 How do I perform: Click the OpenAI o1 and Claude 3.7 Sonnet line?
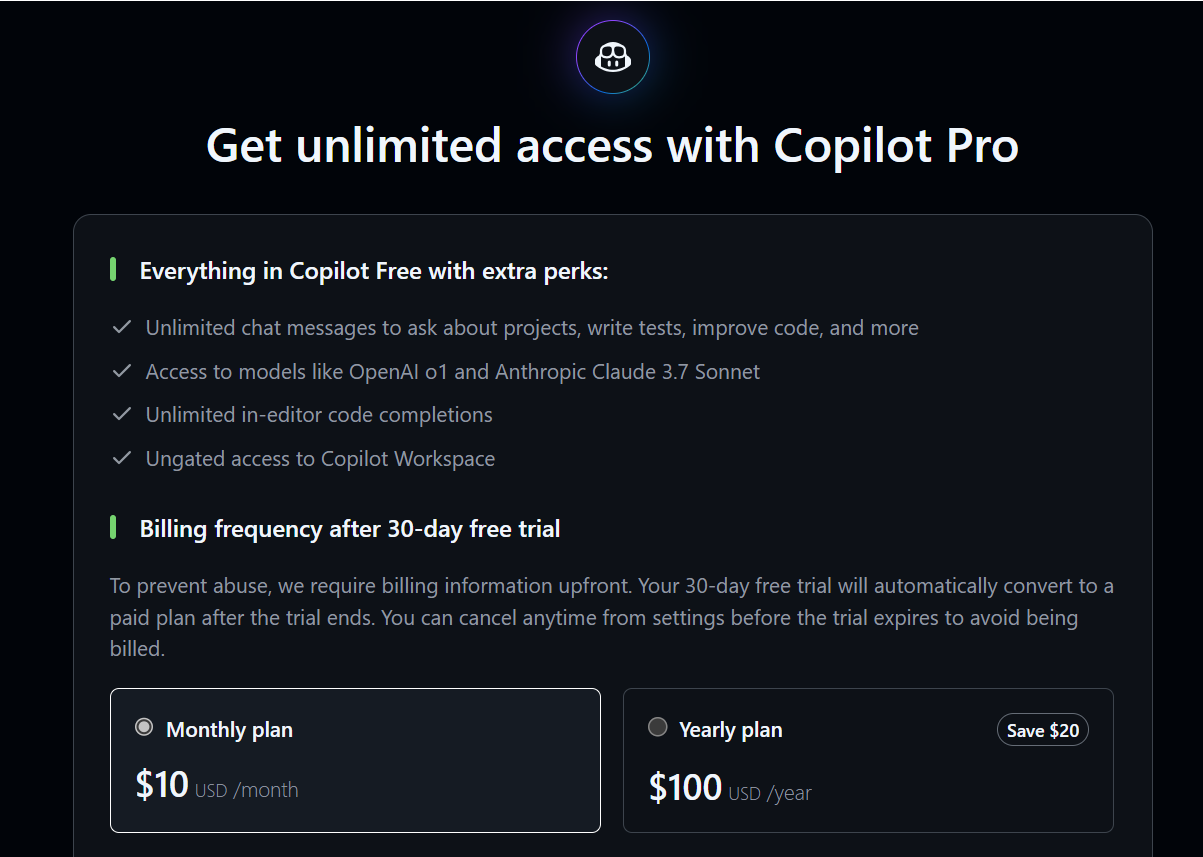(x=453, y=372)
